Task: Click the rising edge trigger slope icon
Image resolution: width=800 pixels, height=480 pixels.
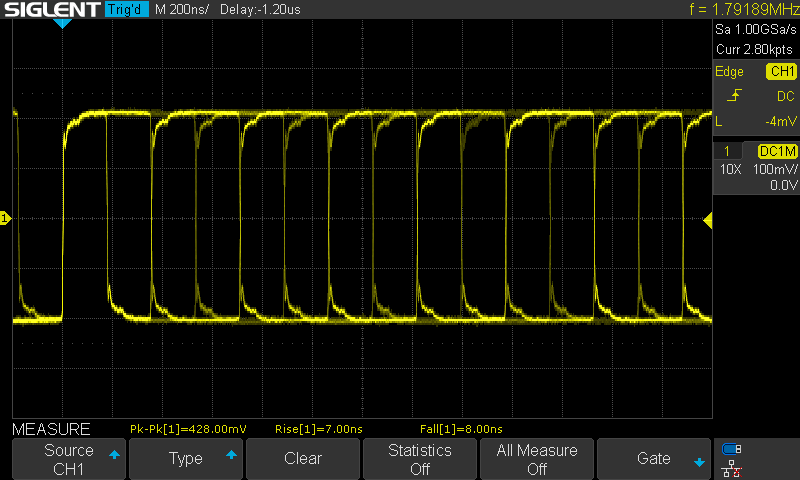Action: 735,96
